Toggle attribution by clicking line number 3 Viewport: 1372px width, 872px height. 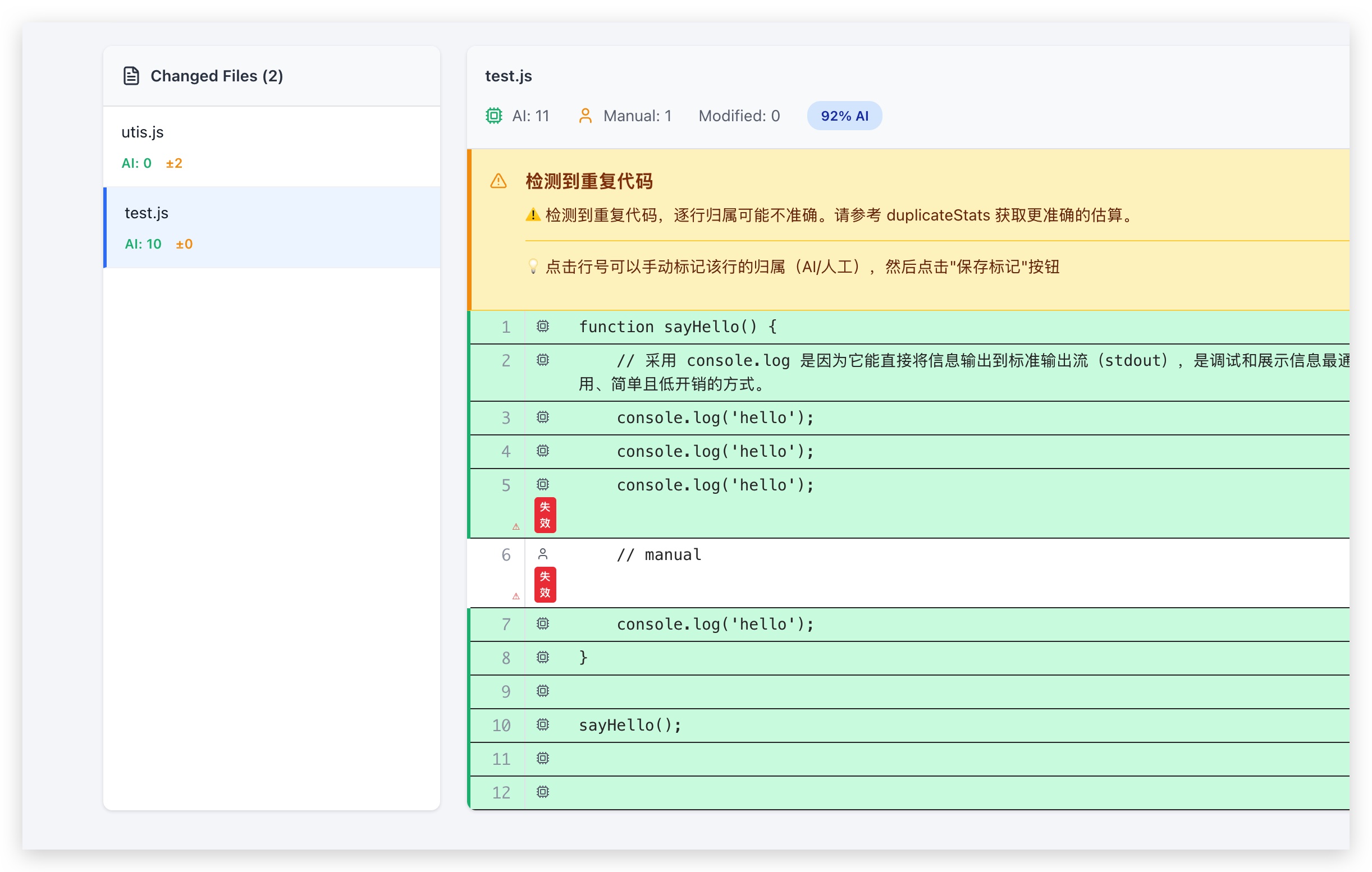click(x=505, y=417)
